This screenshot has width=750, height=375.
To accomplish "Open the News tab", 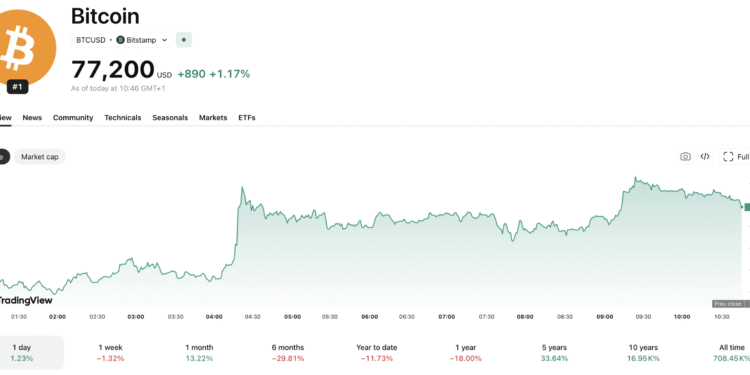I will [32, 118].
